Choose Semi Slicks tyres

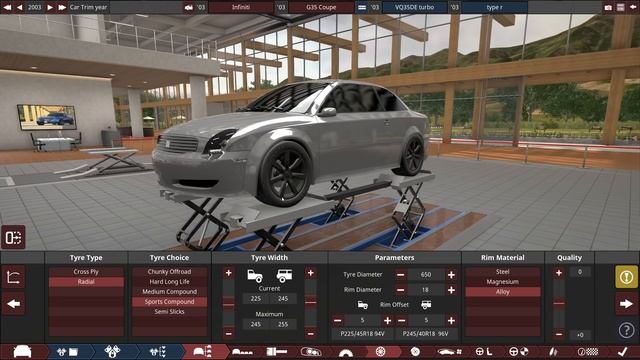[x=169, y=311]
